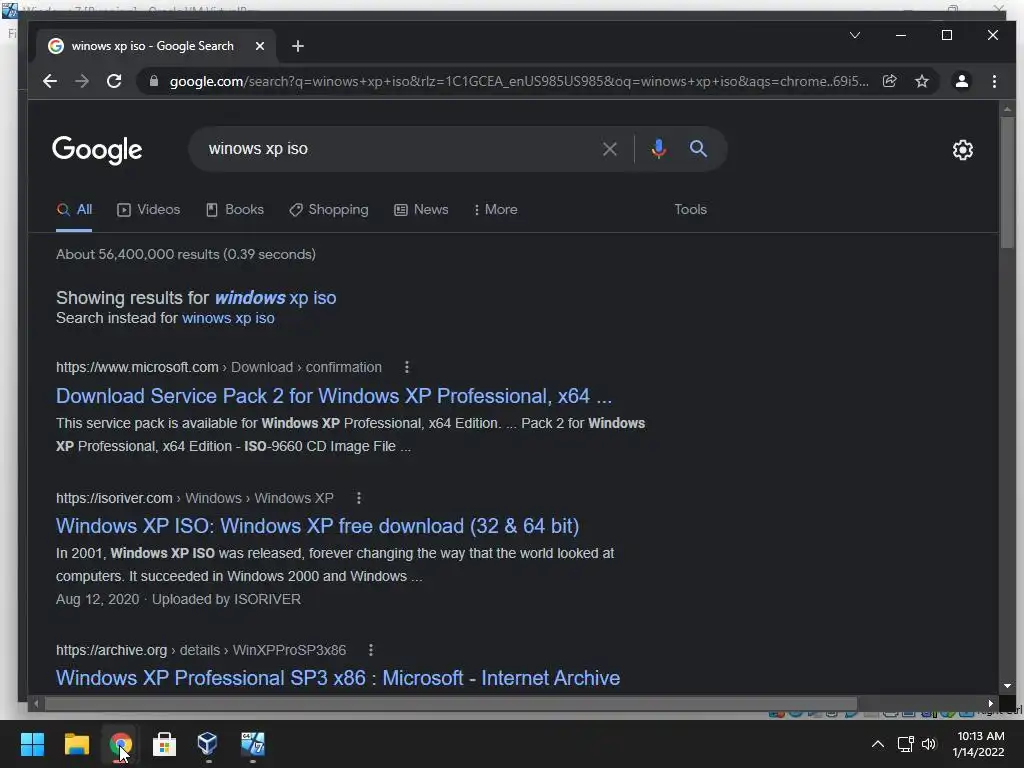The height and width of the screenshot is (768, 1024).
Task: Switch to Shopping results
Action: click(x=328, y=210)
